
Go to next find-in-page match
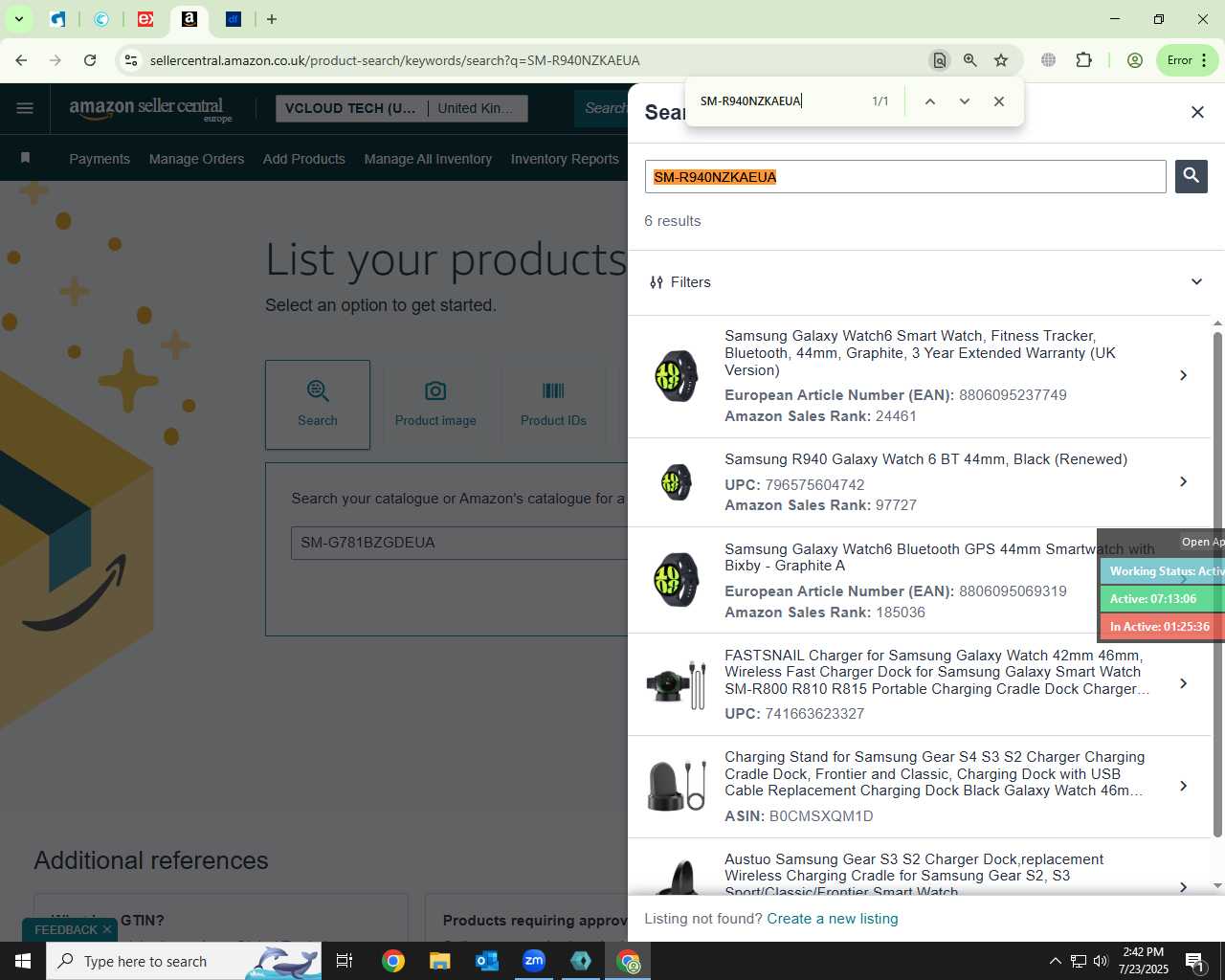(x=964, y=101)
